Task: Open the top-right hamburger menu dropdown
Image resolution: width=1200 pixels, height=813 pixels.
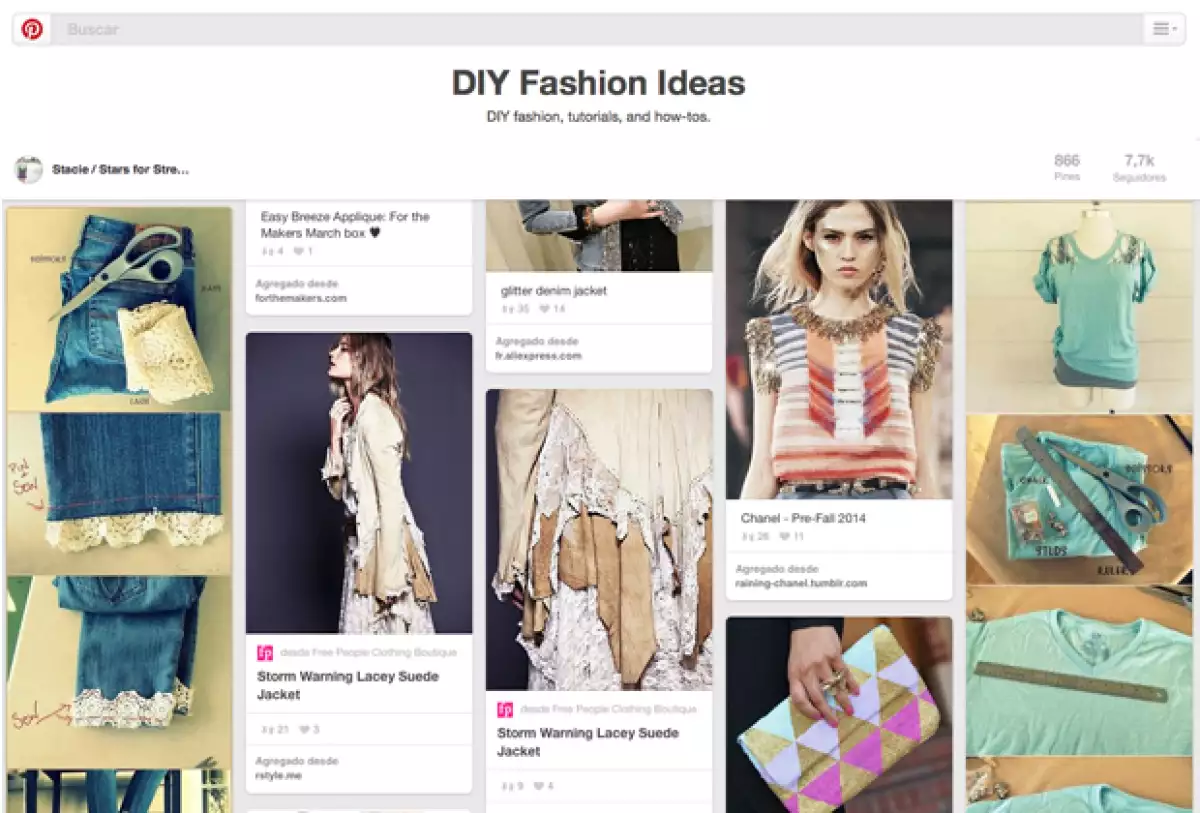Action: (1164, 29)
